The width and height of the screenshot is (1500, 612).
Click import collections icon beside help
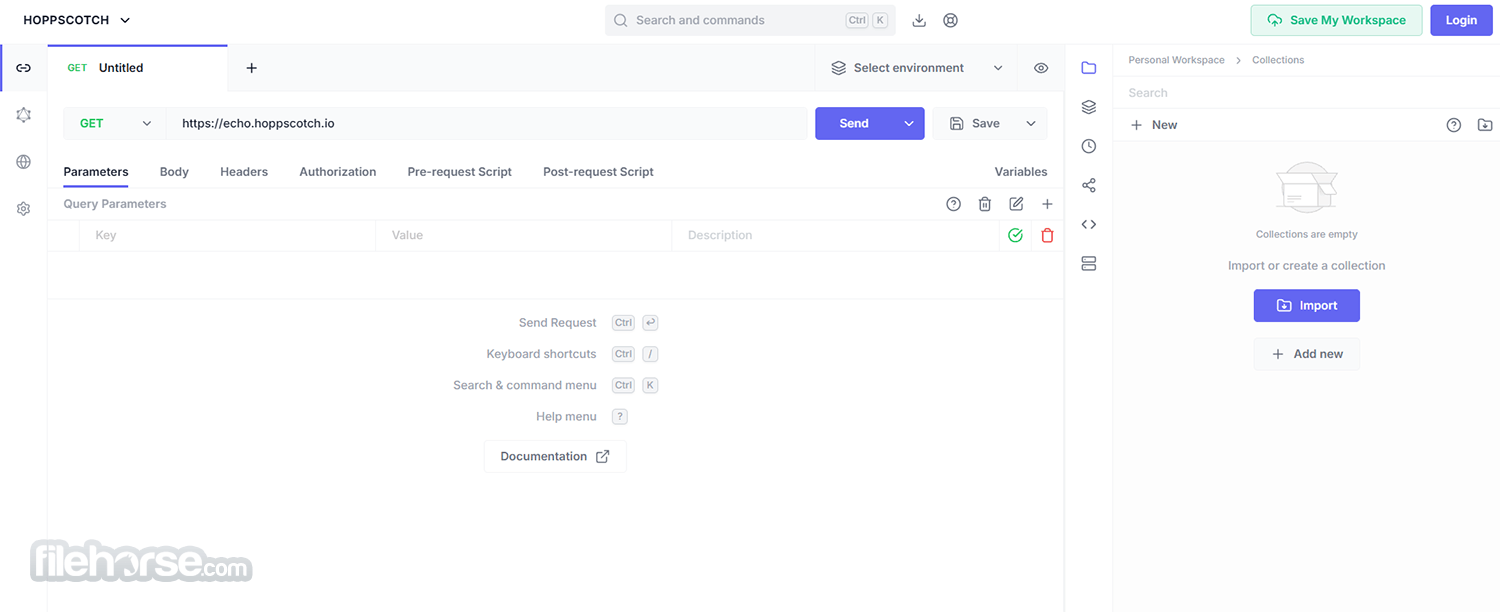coord(1485,125)
